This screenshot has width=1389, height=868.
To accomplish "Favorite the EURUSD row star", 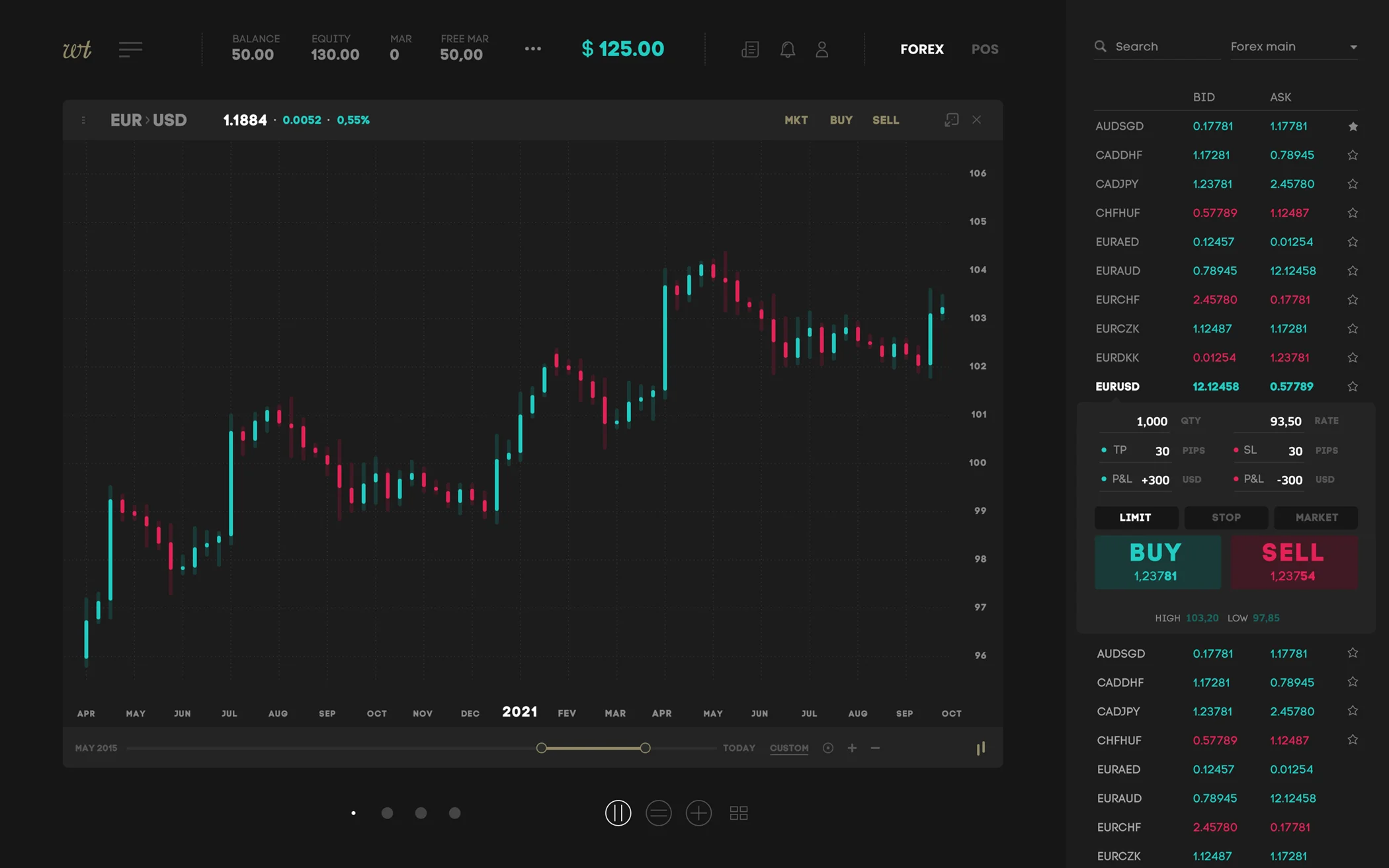I will tap(1353, 386).
